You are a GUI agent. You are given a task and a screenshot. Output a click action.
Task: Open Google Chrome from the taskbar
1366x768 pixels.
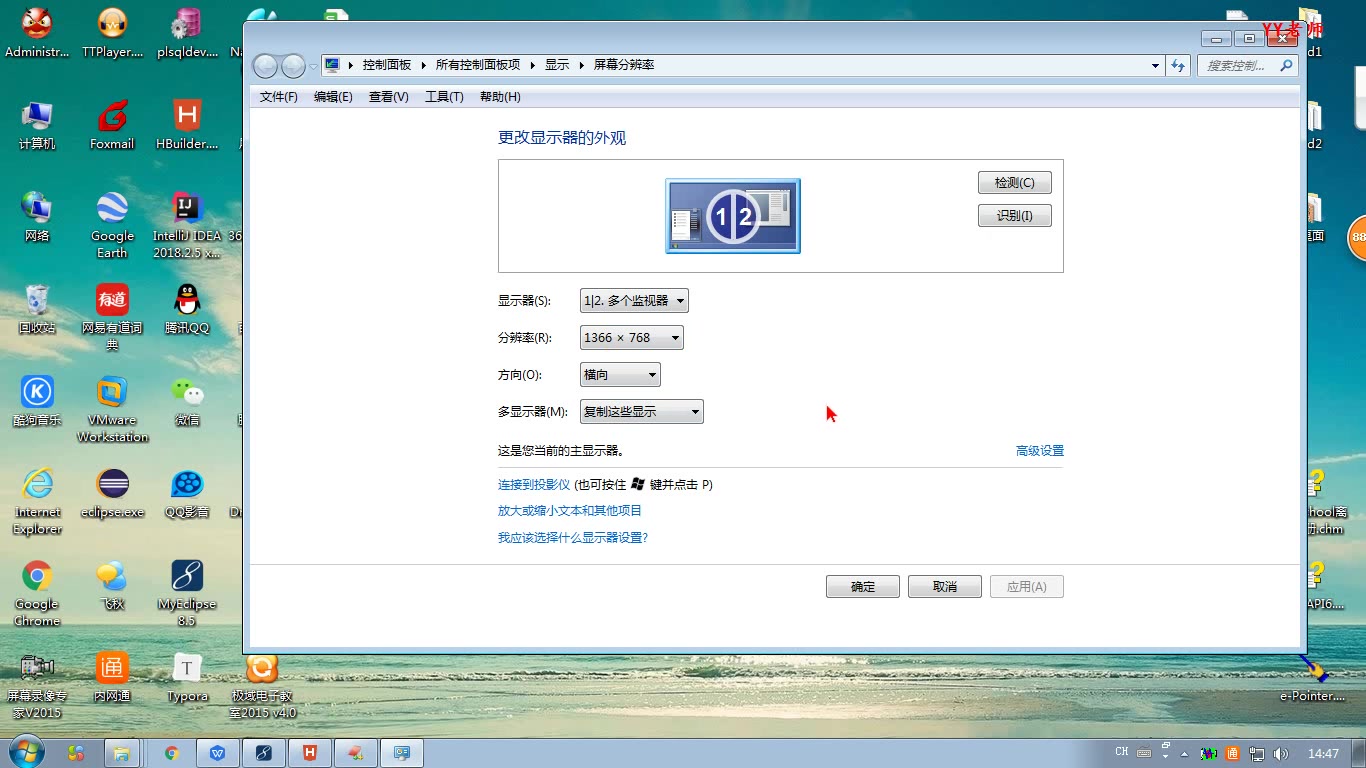tap(171, 752)
